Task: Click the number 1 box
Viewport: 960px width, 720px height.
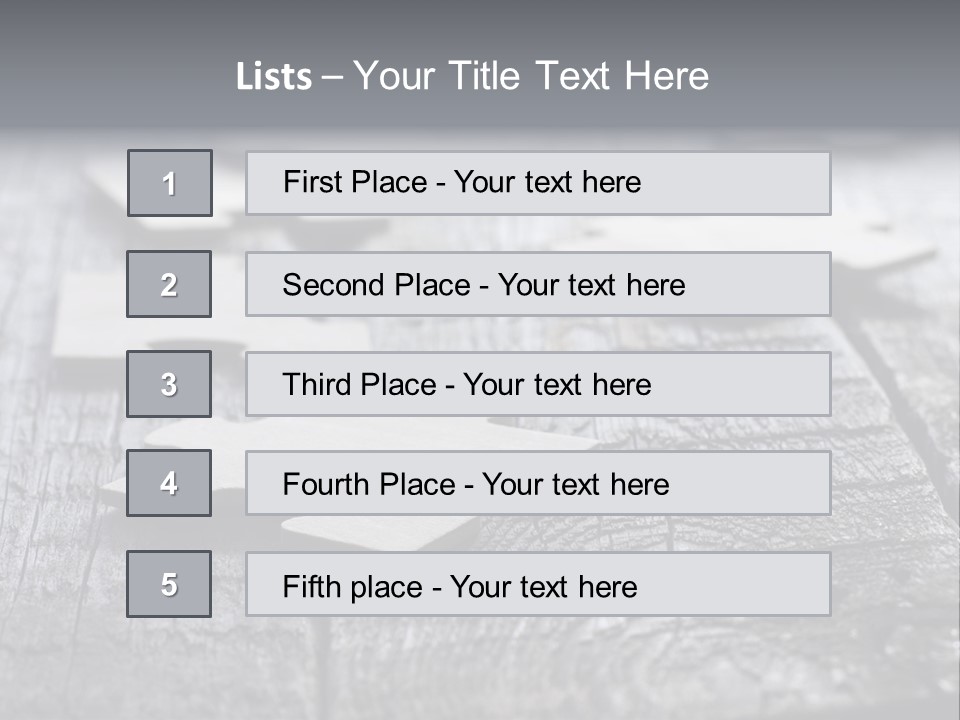Action: [170, 183]
